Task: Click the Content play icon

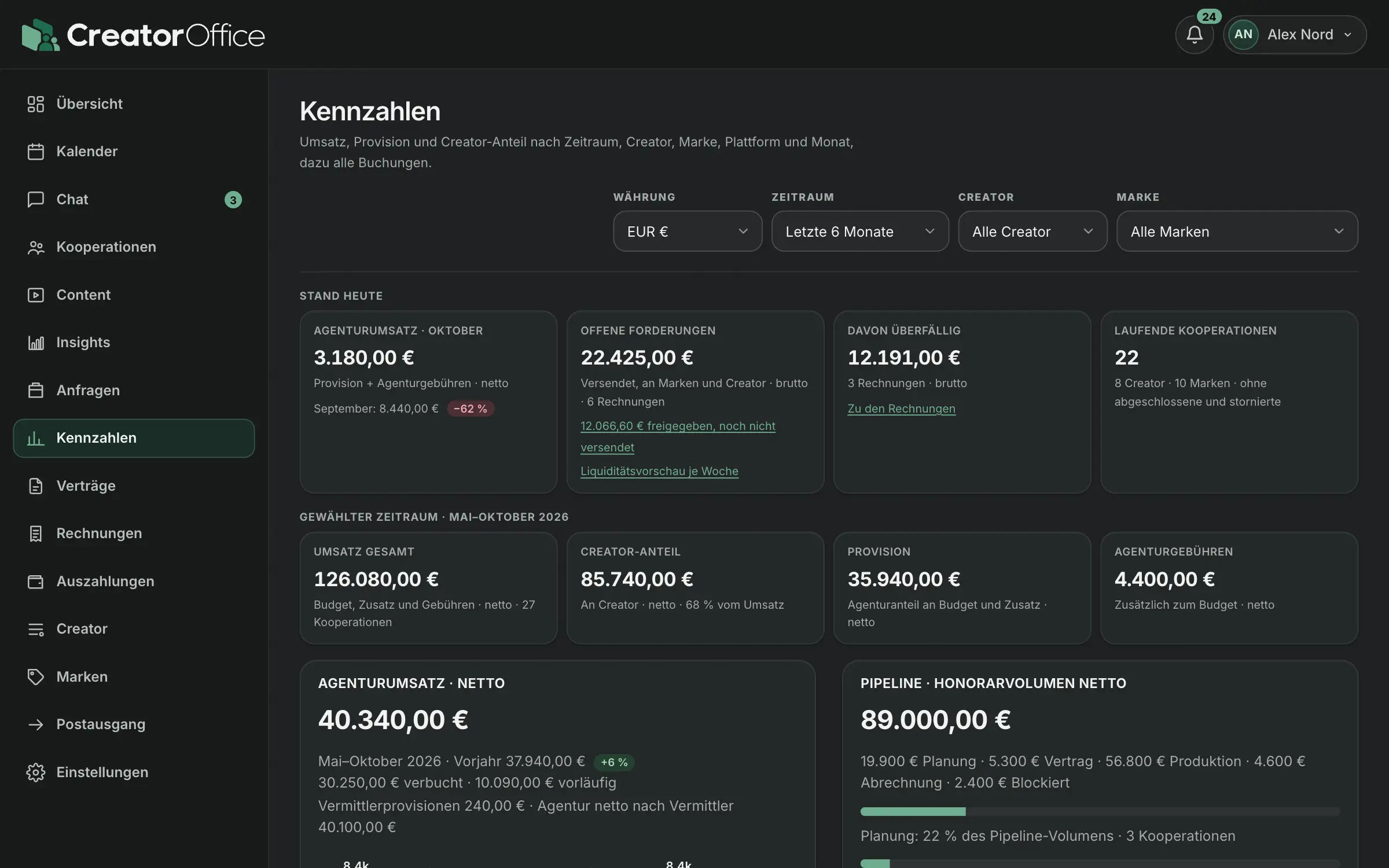Action: 36,295
